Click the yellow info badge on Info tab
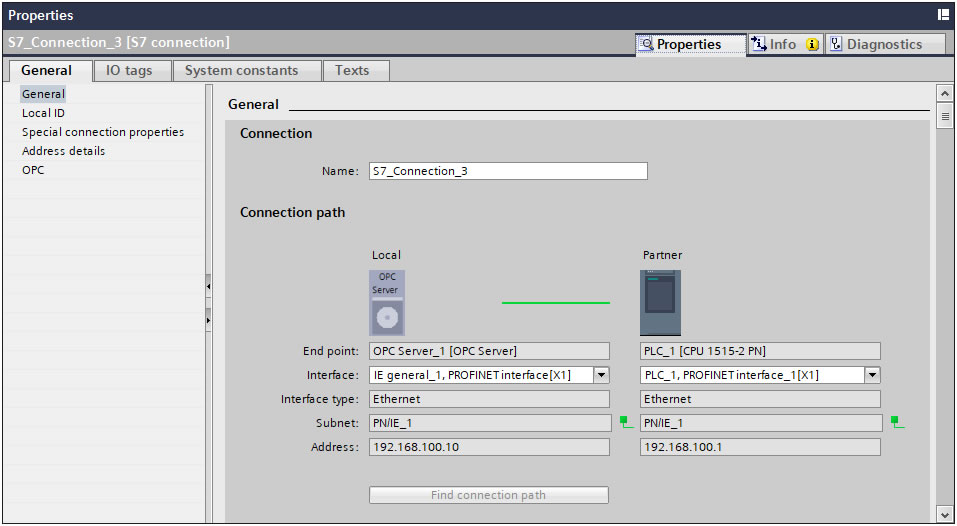The height and width of the screenshot is (526, 957). 812,45
